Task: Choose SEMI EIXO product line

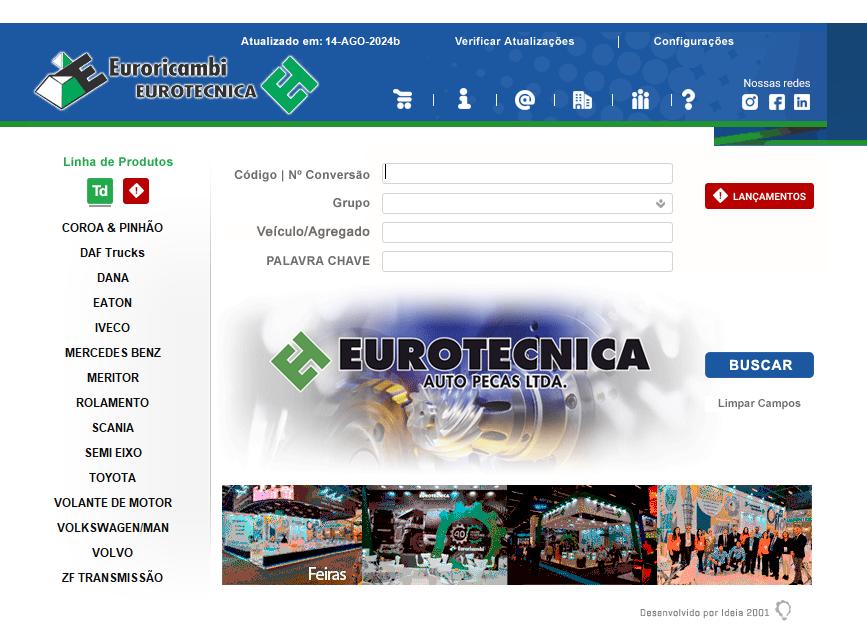Action: [x=112, y=452]
